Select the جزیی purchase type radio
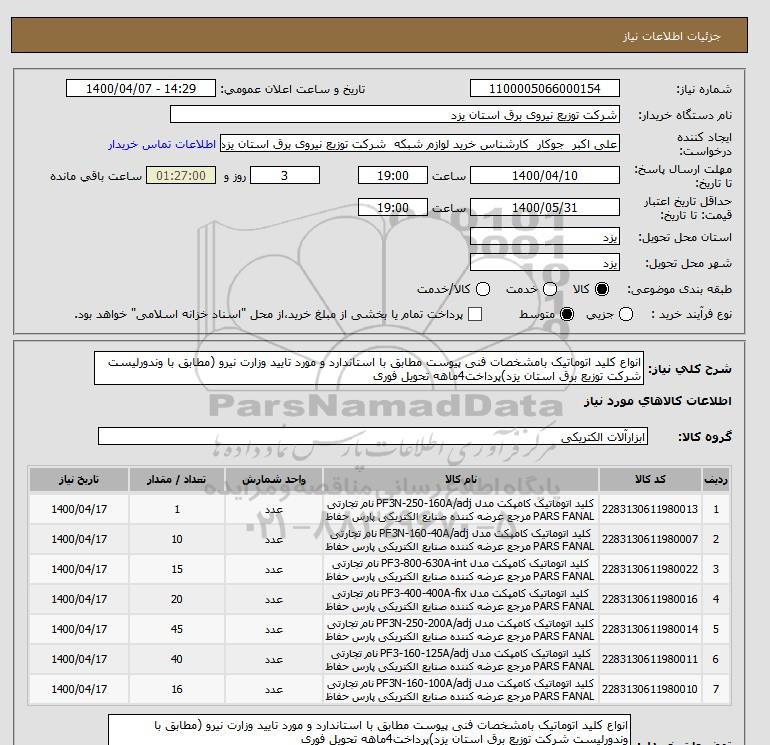Viewport: 770px width, 745px height. pos(626,314)
